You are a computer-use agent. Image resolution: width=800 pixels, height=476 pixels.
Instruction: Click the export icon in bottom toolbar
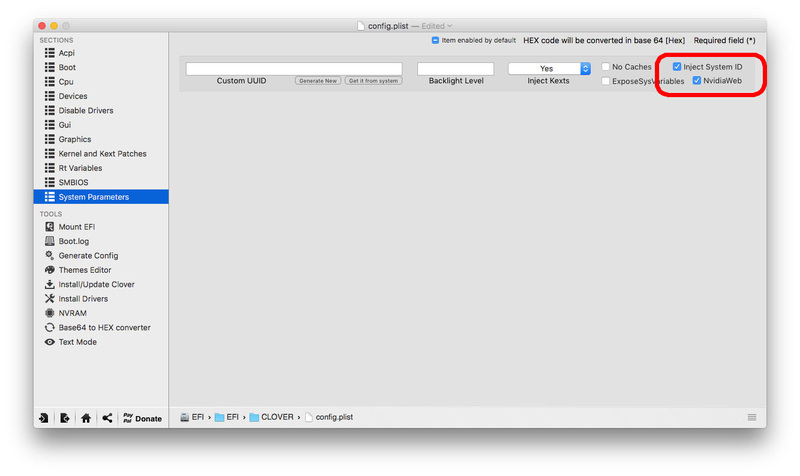(65, 418)
